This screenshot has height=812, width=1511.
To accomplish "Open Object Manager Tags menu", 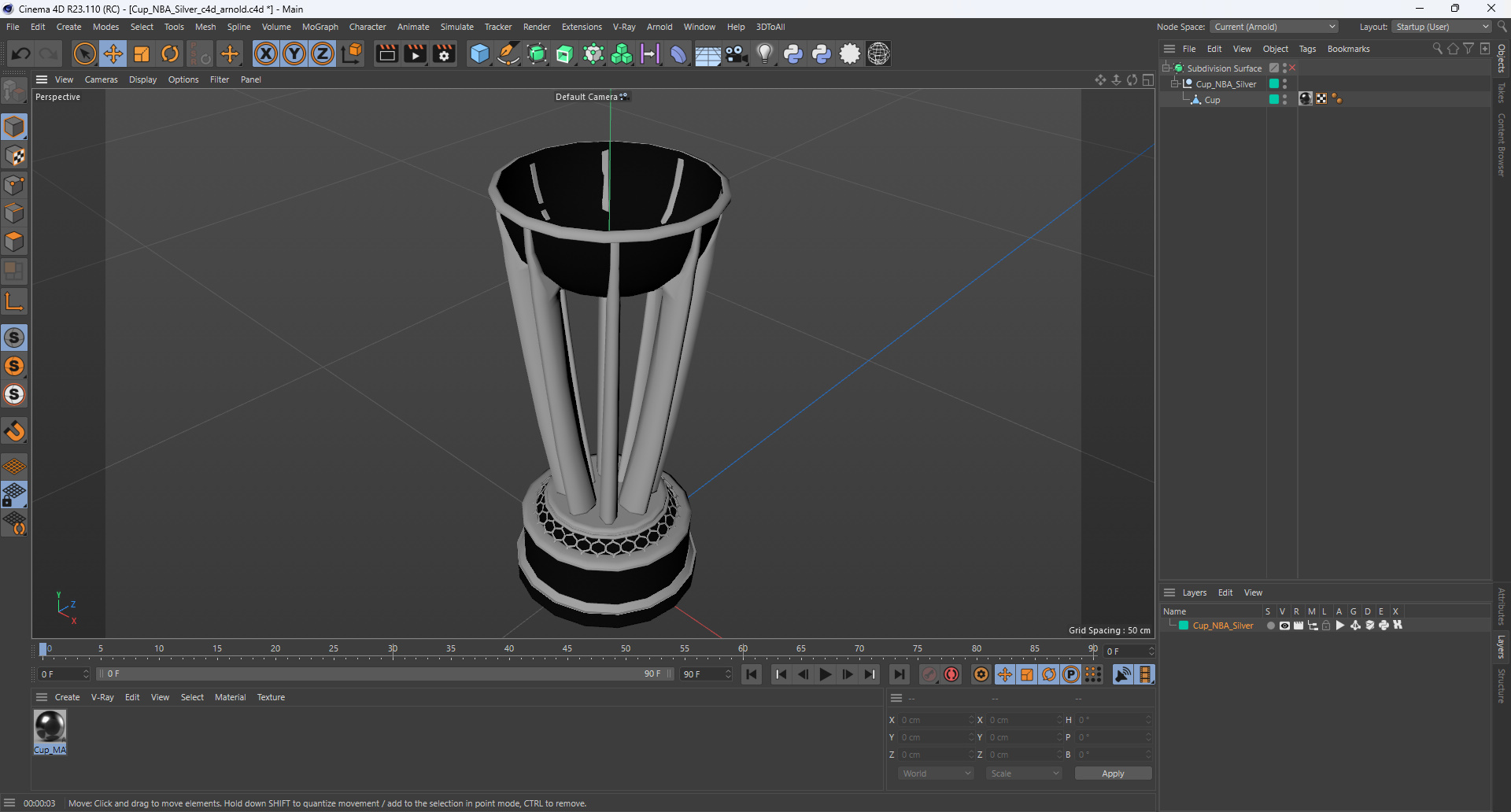I will [1307, 49].
